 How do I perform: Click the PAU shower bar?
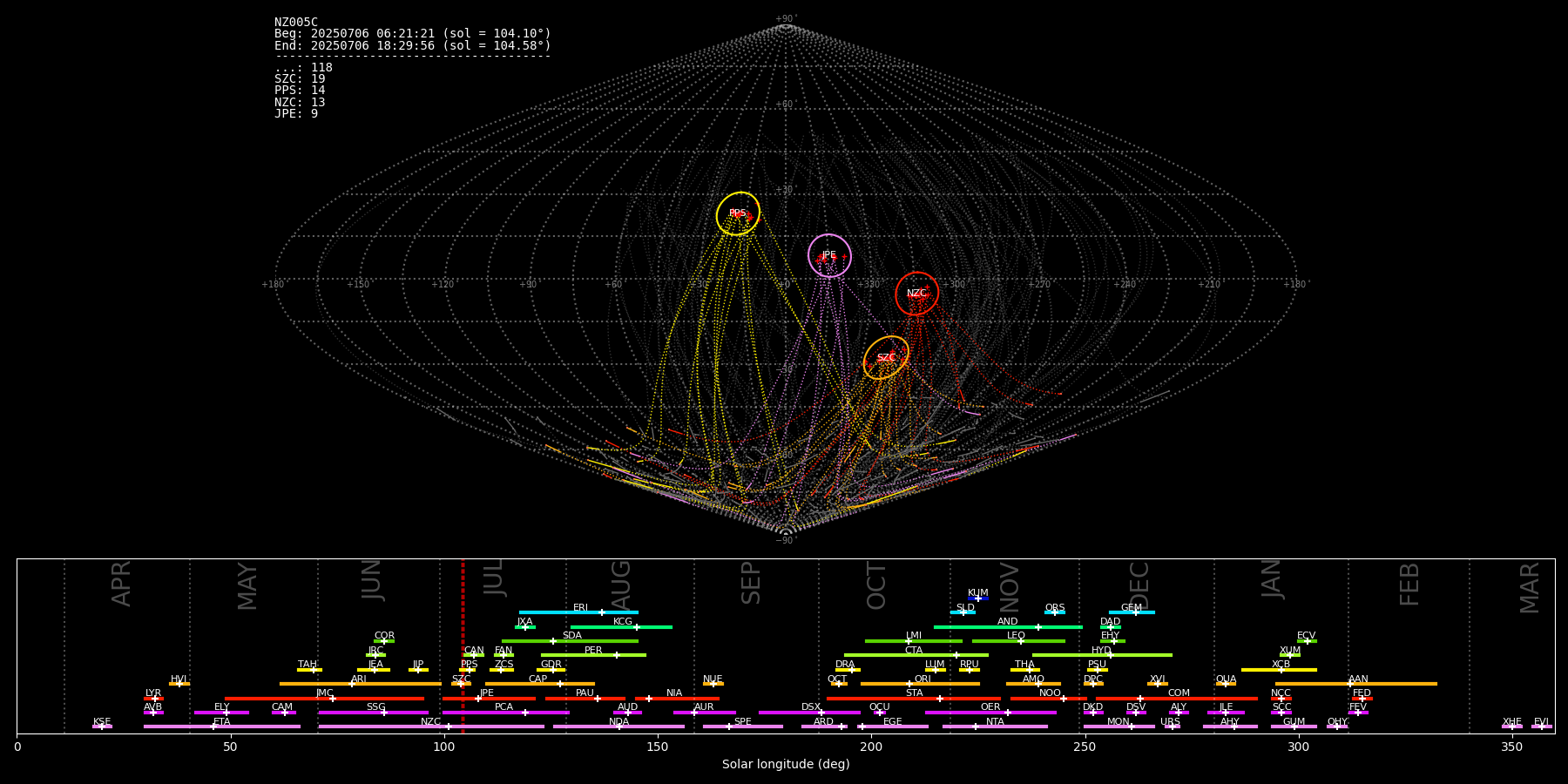[x=585, y=699]
